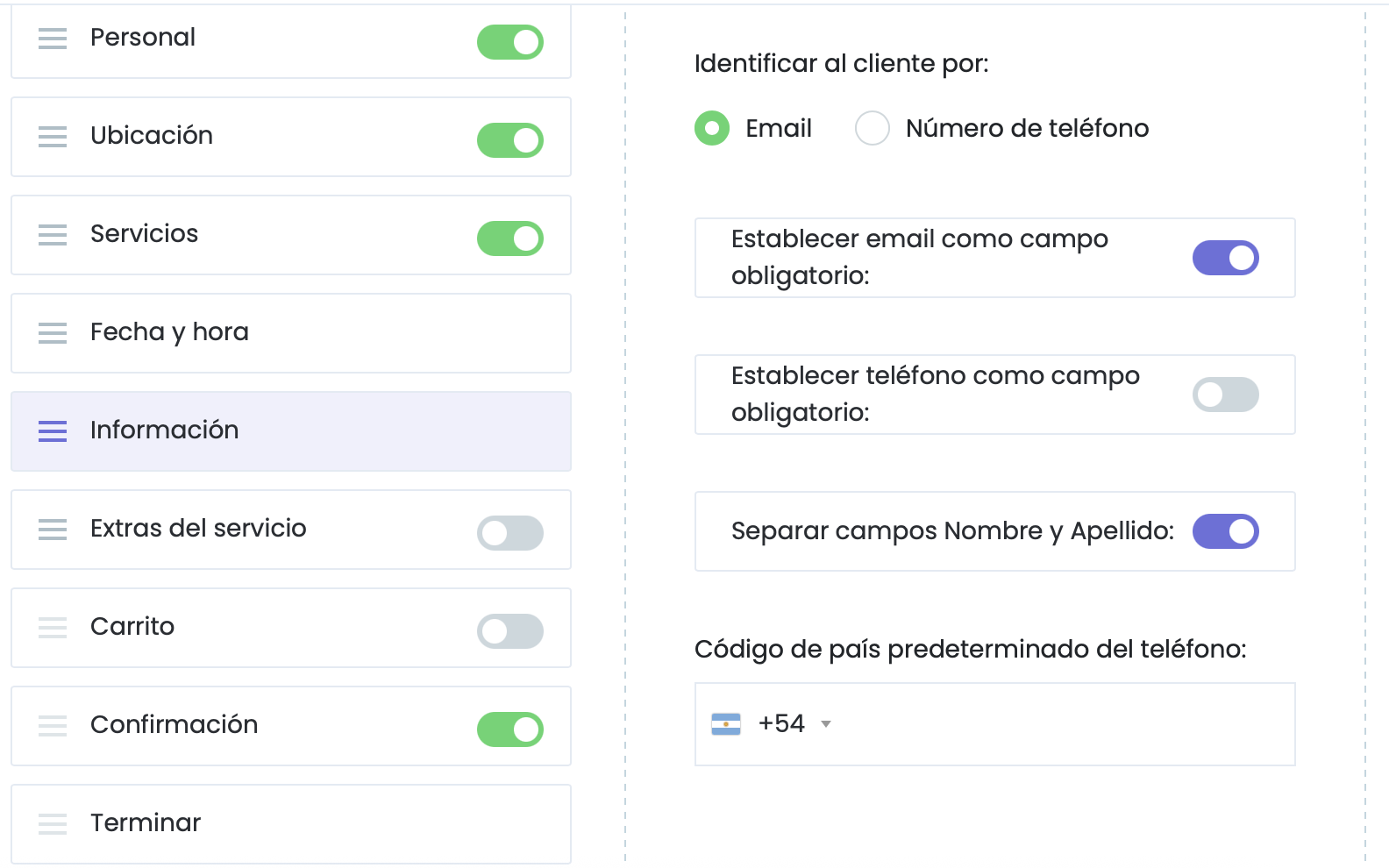1389x868 pixels.
Task: Turn on Establecer teléfono como campo obligatorio
Action: pos(1225,395)
